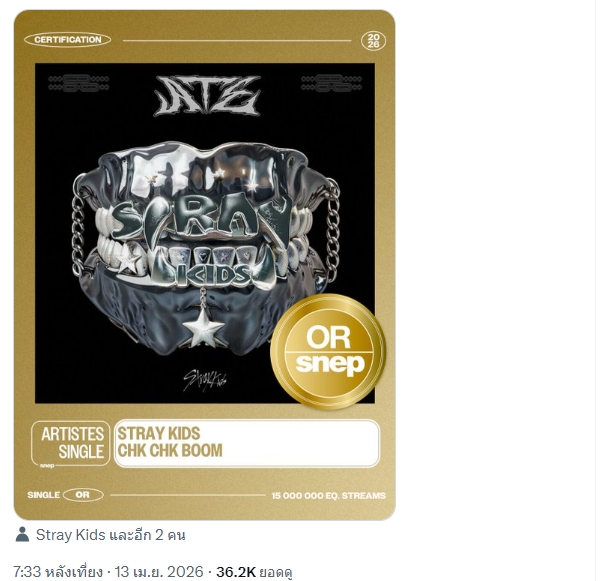Click the ATE logo on album cover
The image size is (607, 581).
pos(207,96)
